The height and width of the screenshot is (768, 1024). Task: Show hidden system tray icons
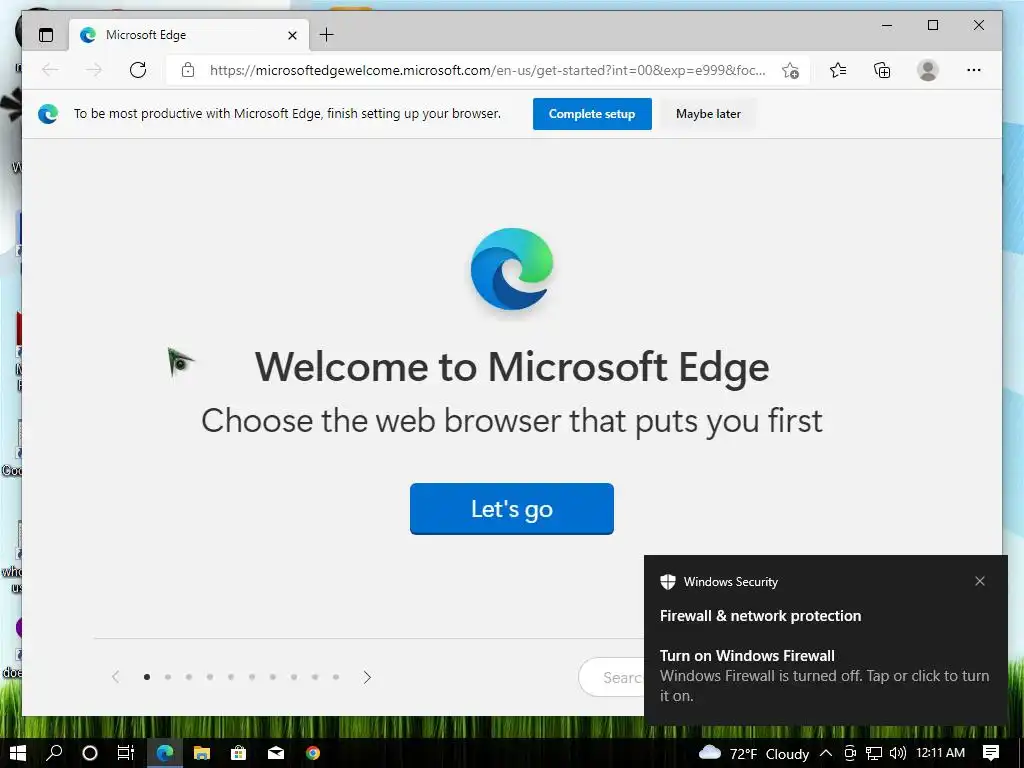click(825, 753)
